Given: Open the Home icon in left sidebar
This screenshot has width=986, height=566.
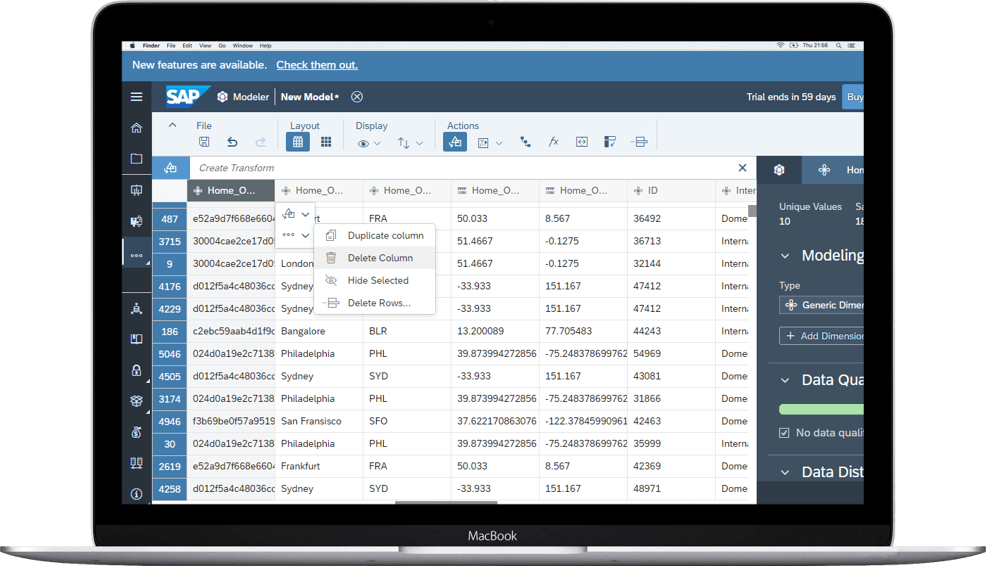Looking at the screenshot, I should [137, 128].
